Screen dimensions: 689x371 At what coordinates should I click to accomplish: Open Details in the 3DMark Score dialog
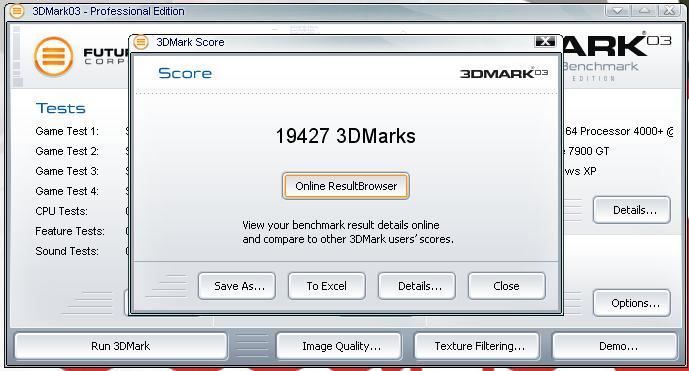coord(417,286)
